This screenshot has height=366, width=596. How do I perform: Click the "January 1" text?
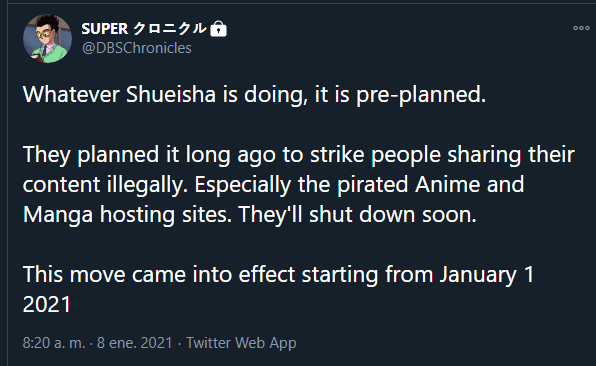click(487, 275)
